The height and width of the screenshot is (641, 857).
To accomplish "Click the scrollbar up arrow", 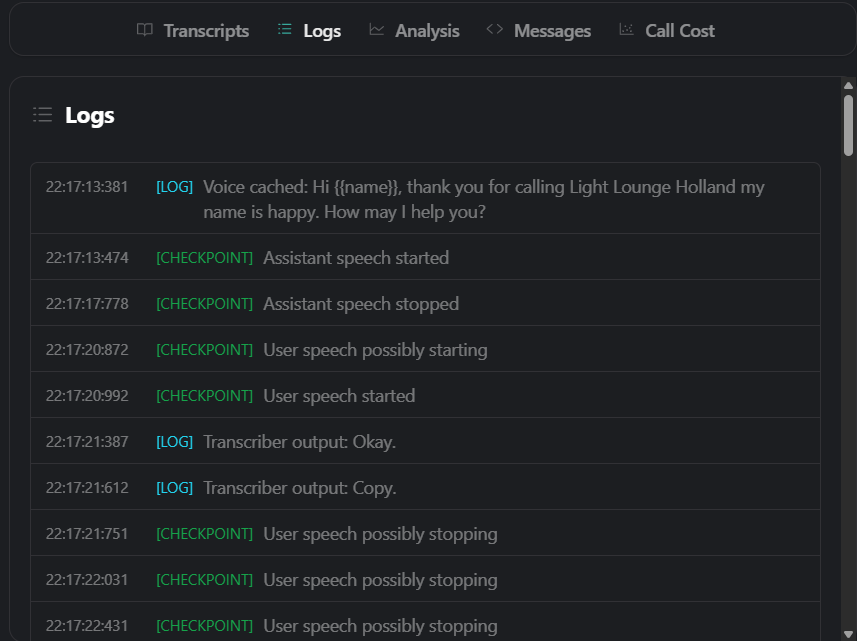I will pyautogui.click(x=848, y=86).
